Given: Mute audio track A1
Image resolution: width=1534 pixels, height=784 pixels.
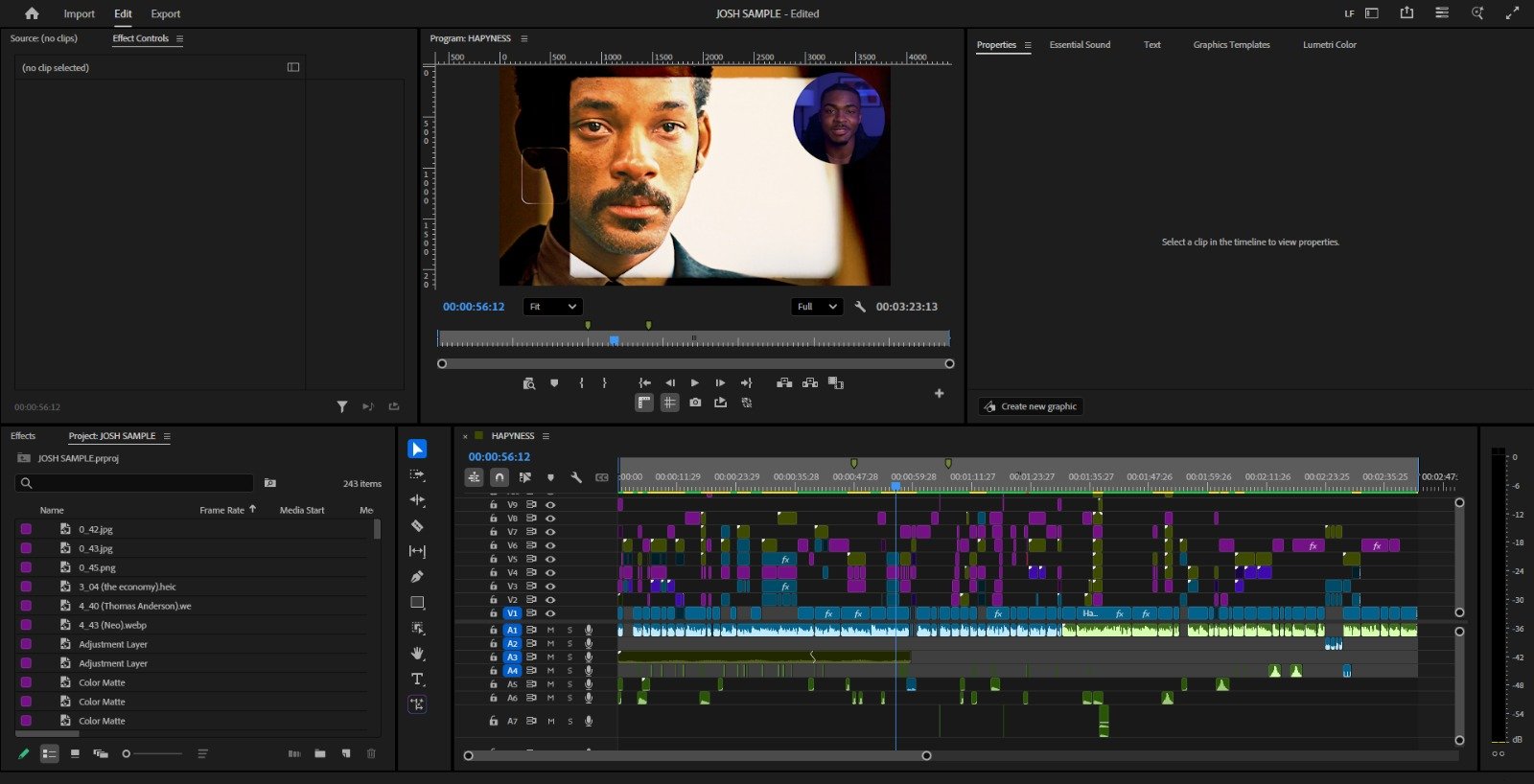Looking at the screenshot, I should coord(550,630).
